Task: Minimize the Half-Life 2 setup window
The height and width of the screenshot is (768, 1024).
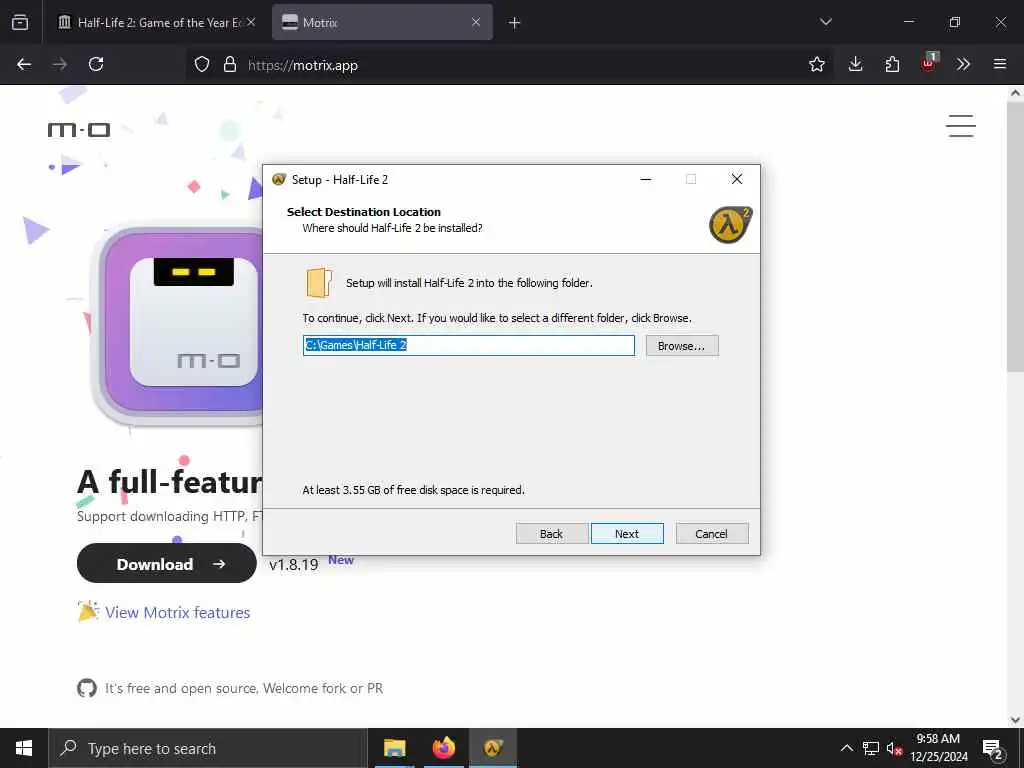Action: pos(646,179)
